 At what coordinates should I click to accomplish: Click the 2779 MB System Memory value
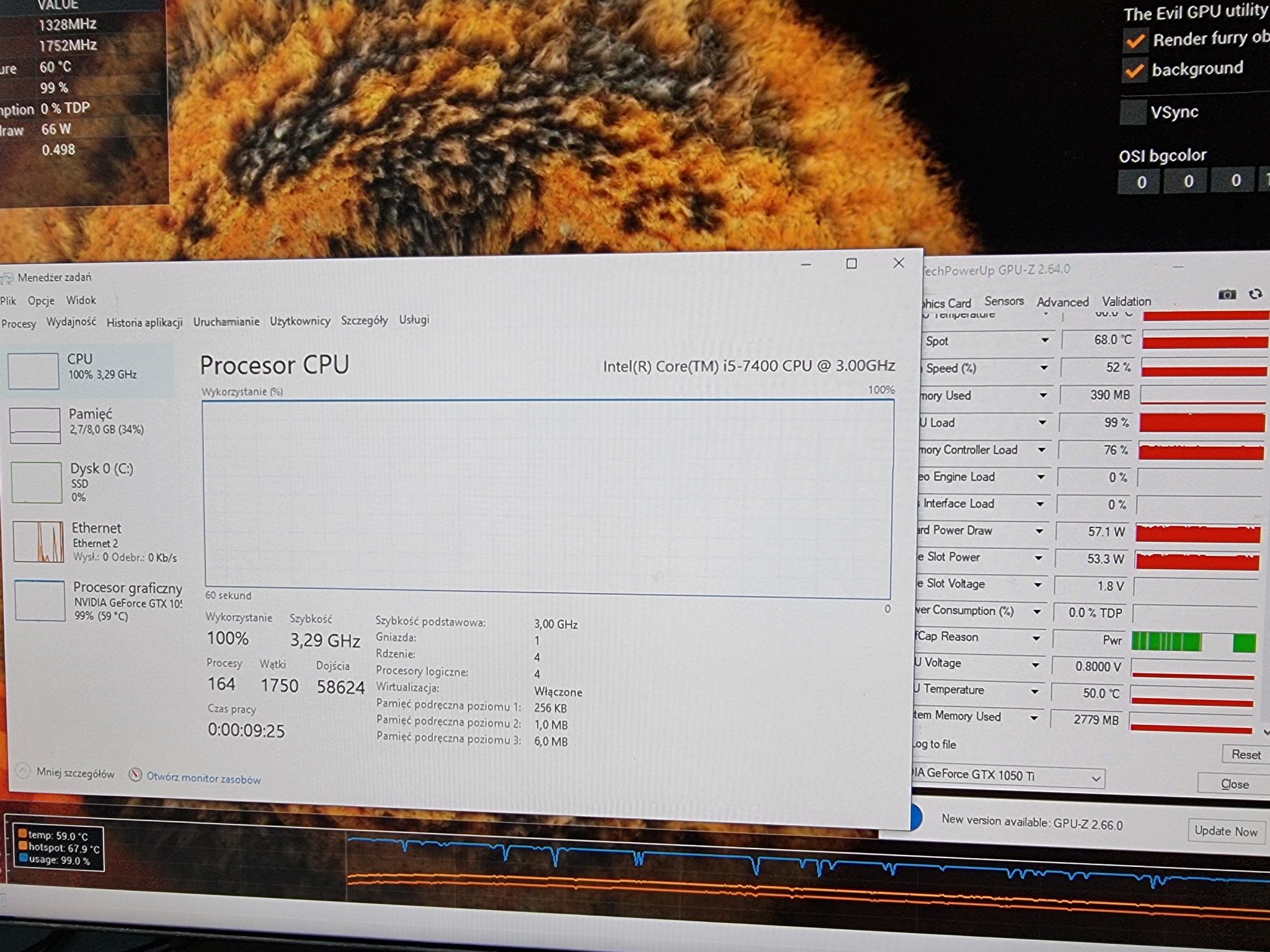1095,720
